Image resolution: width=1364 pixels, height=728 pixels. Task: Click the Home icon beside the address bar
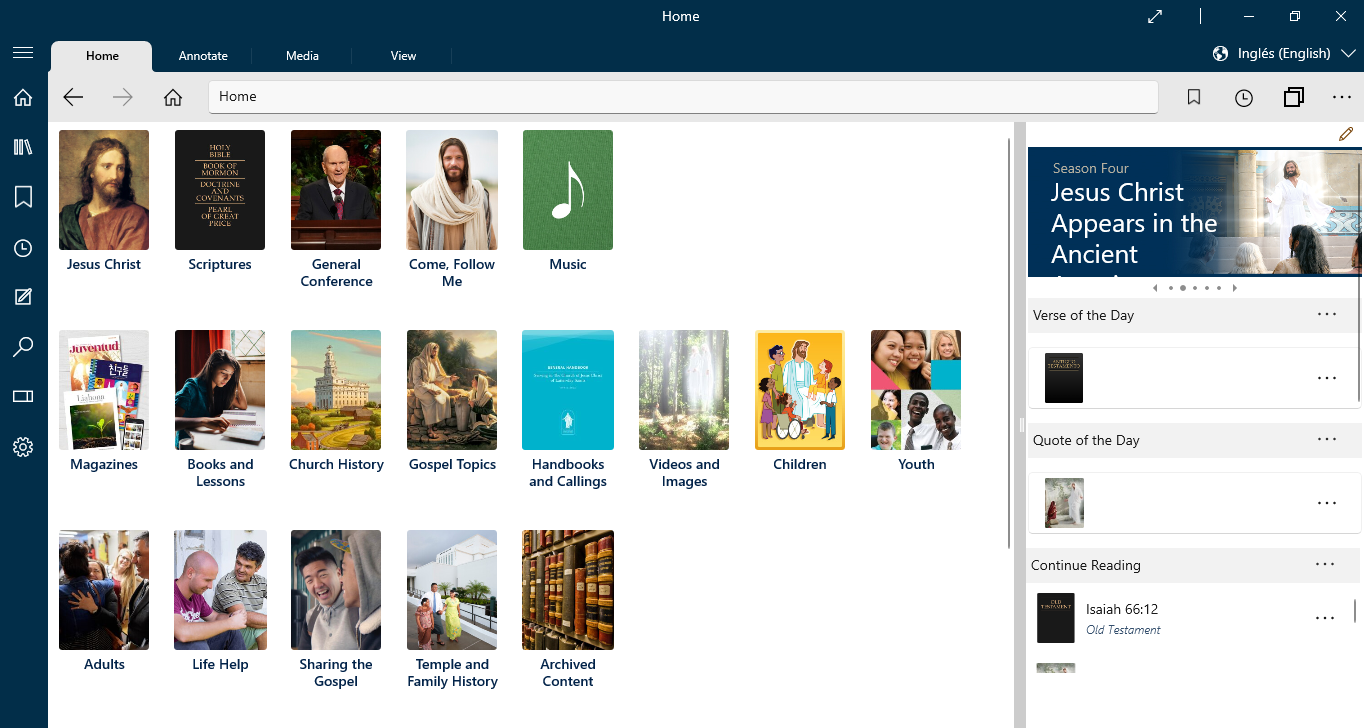click(x=173, y=97)
